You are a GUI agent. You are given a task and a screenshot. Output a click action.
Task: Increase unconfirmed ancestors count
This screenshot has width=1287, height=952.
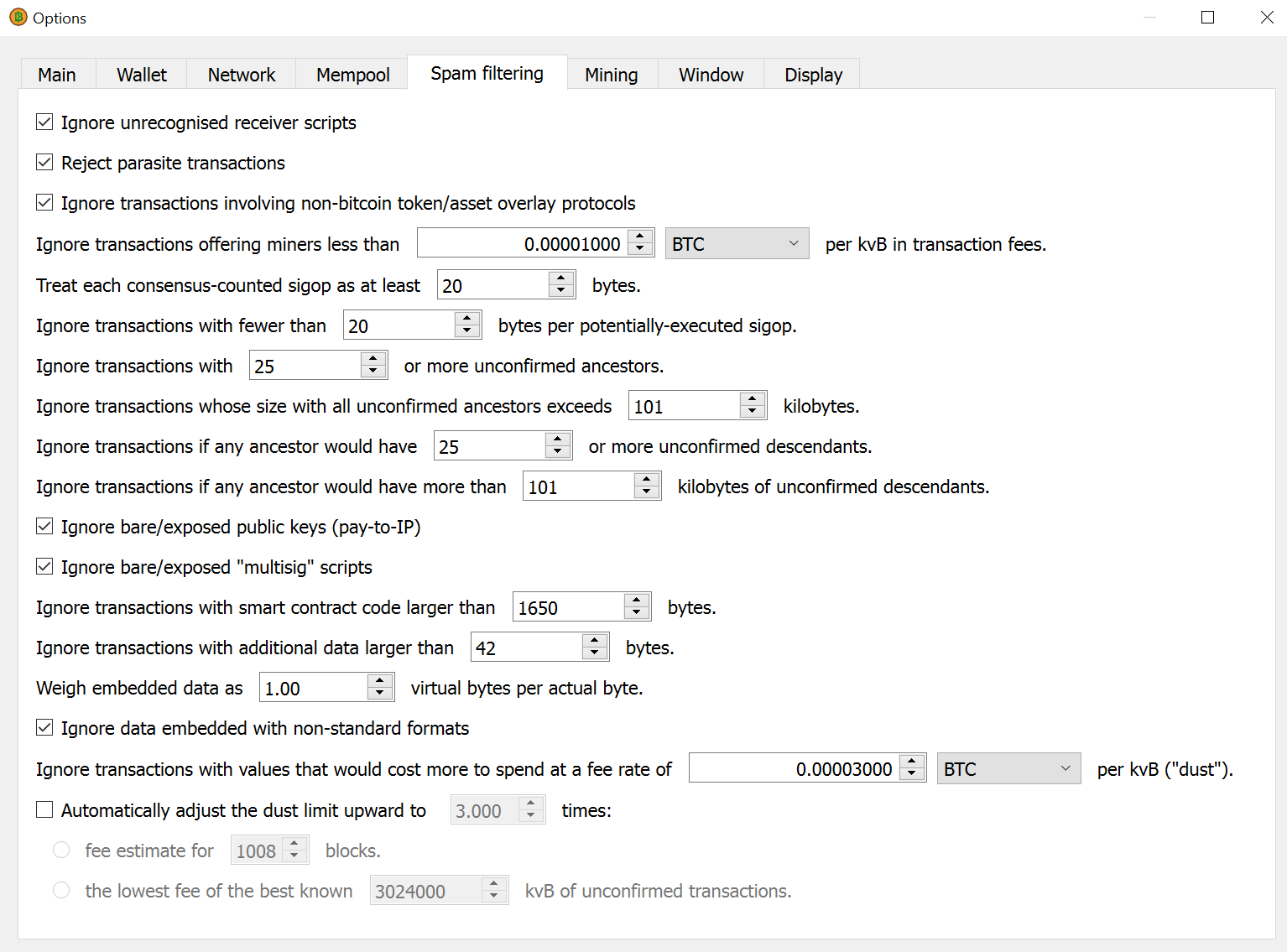coord(373,358)
